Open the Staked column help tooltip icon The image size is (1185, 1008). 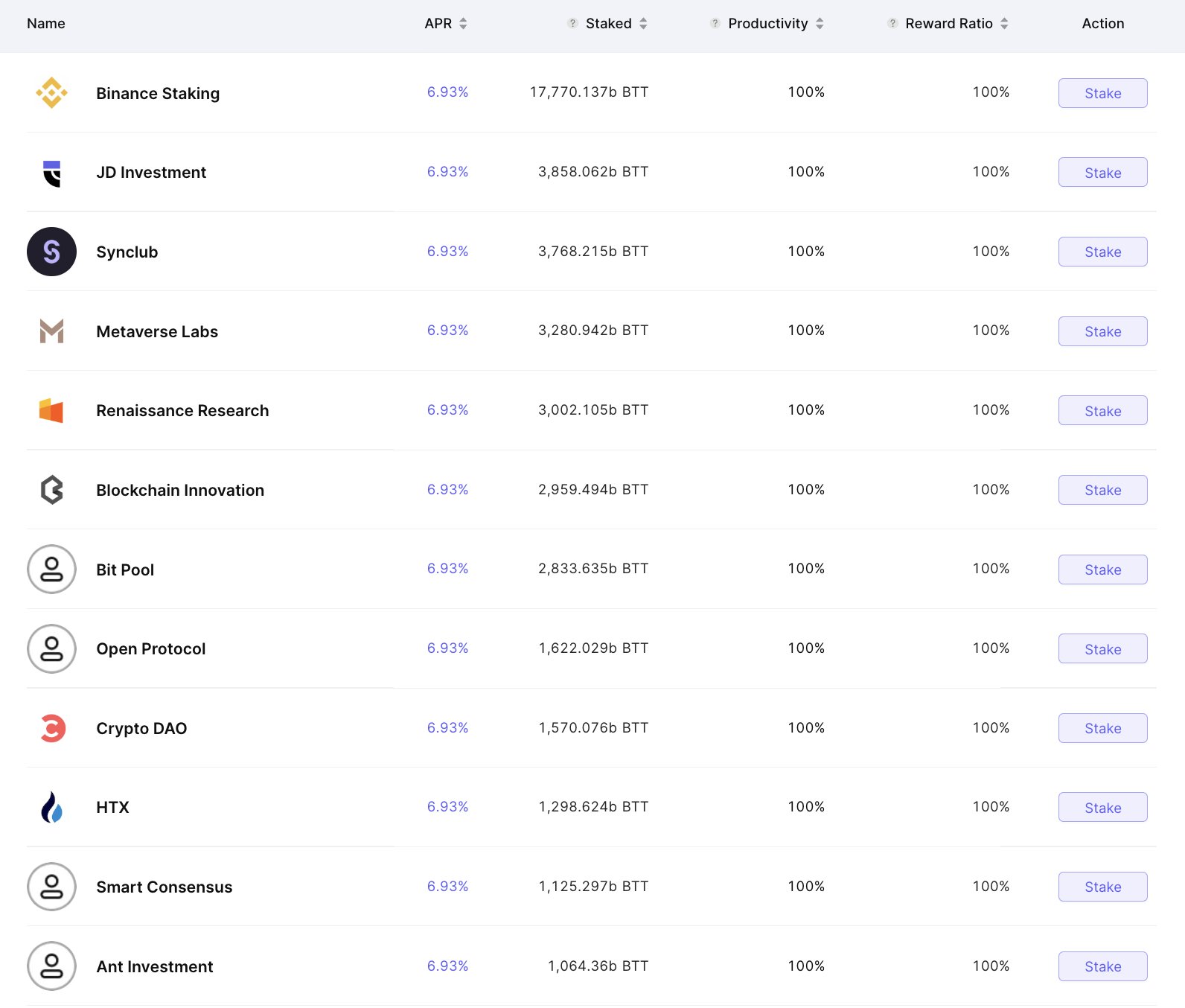pos(572,24)
